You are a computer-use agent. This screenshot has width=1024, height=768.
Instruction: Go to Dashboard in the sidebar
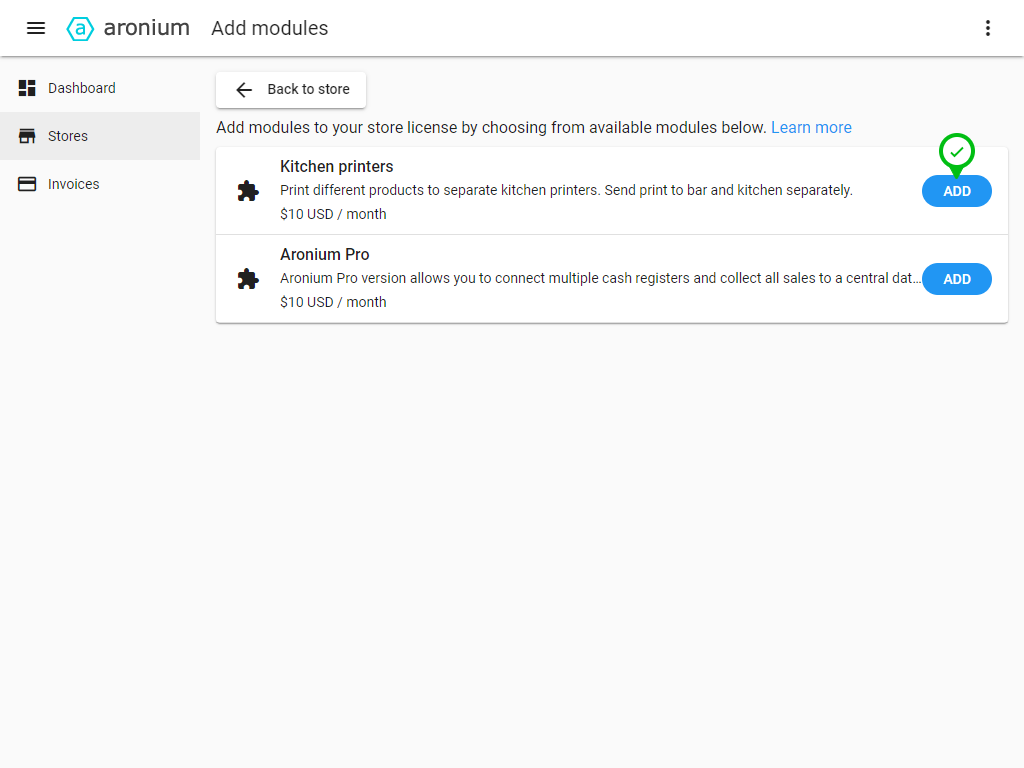[82, 88]
